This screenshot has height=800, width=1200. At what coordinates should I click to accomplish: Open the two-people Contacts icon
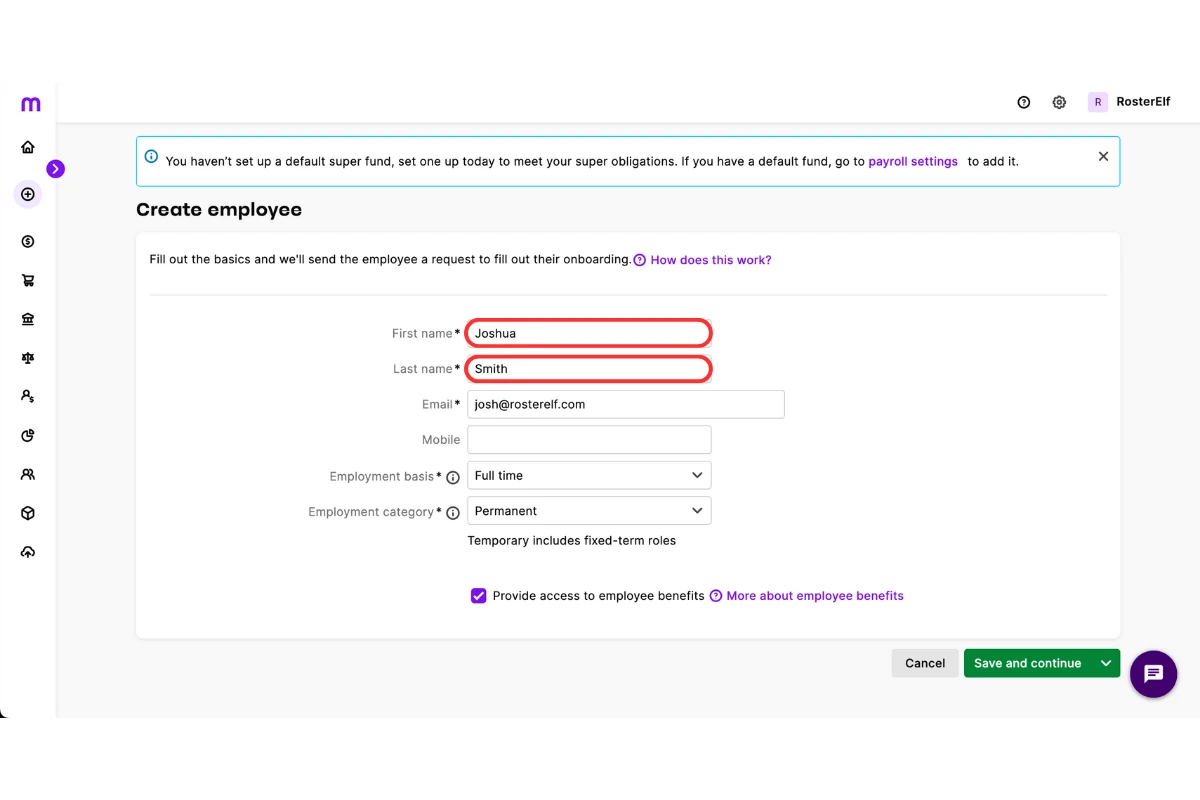click(28, 475)
